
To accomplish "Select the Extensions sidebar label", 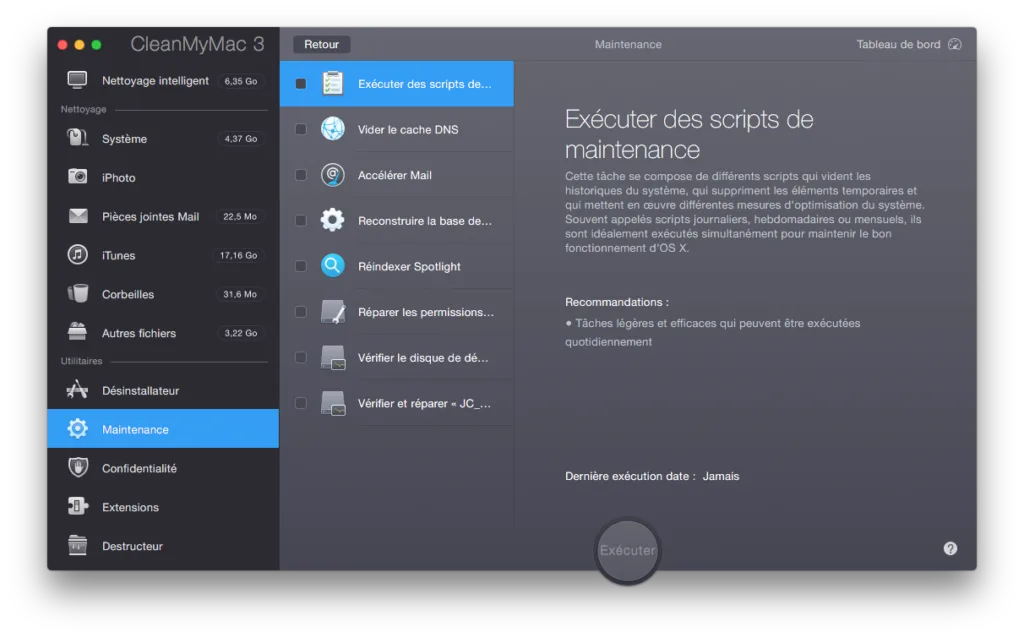I will coord(130,507).
